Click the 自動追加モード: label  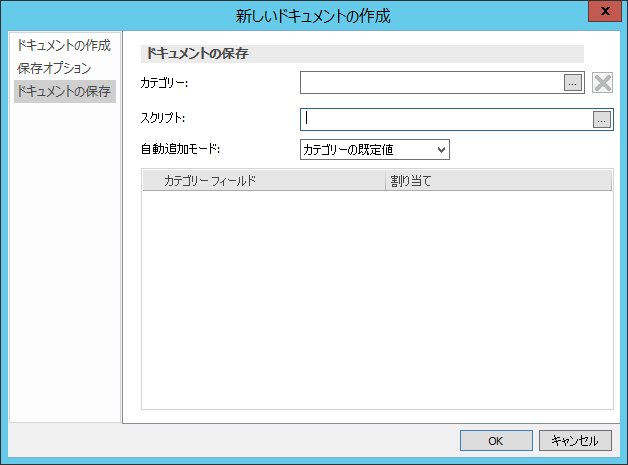pyautogui.click(x=180, y=149)
